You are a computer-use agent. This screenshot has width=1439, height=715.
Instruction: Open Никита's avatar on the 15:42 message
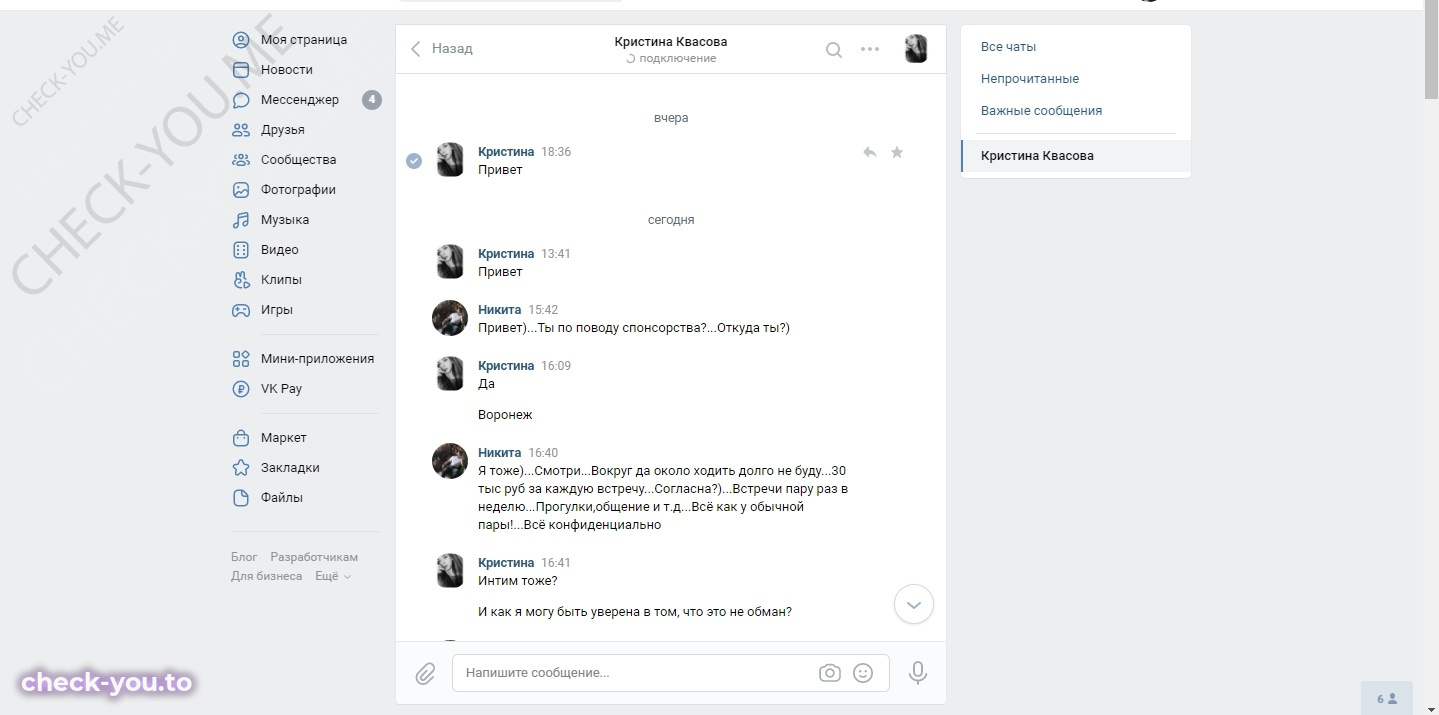pos(450,318)
